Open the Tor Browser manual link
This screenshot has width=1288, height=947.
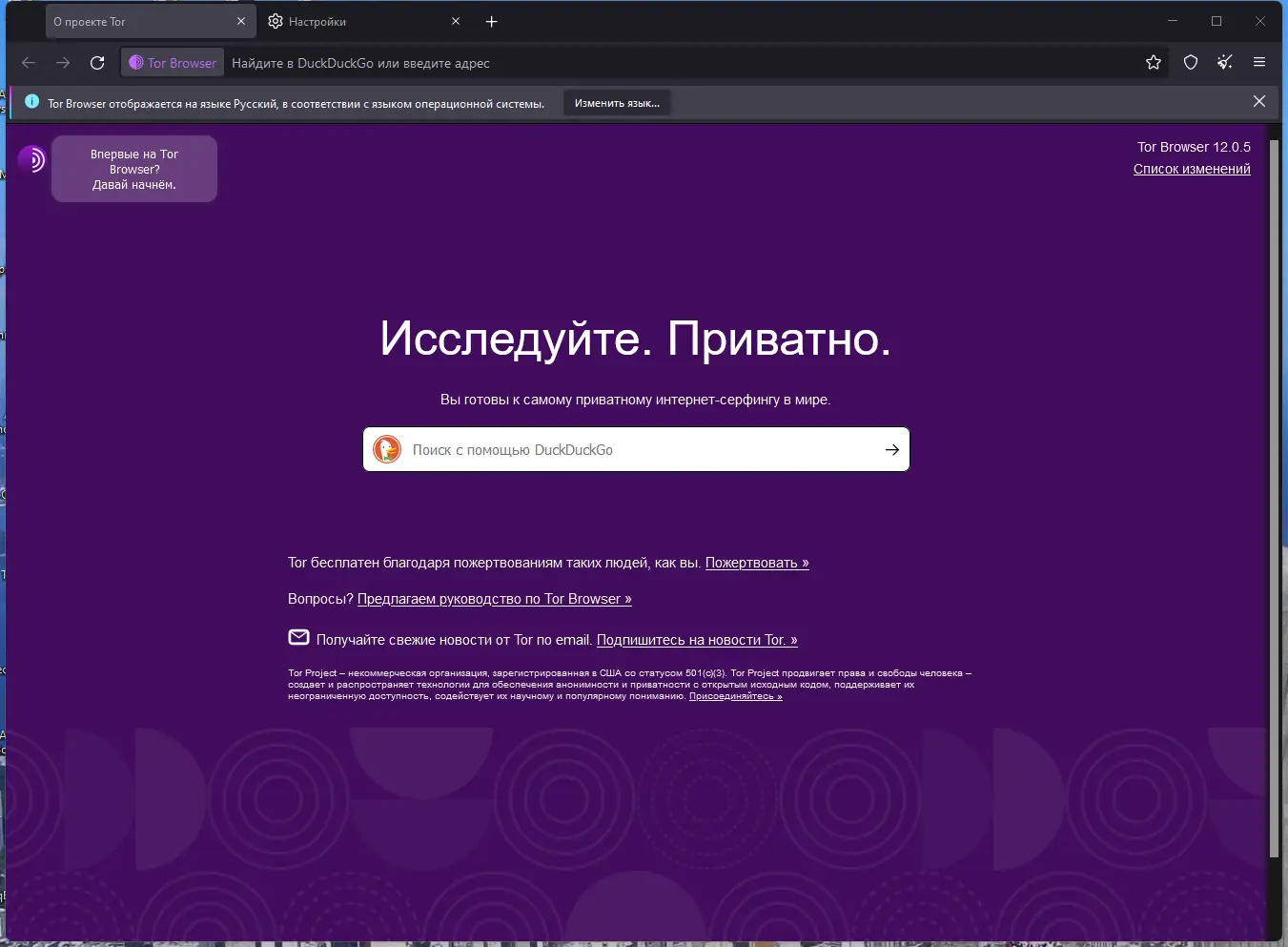494,599
